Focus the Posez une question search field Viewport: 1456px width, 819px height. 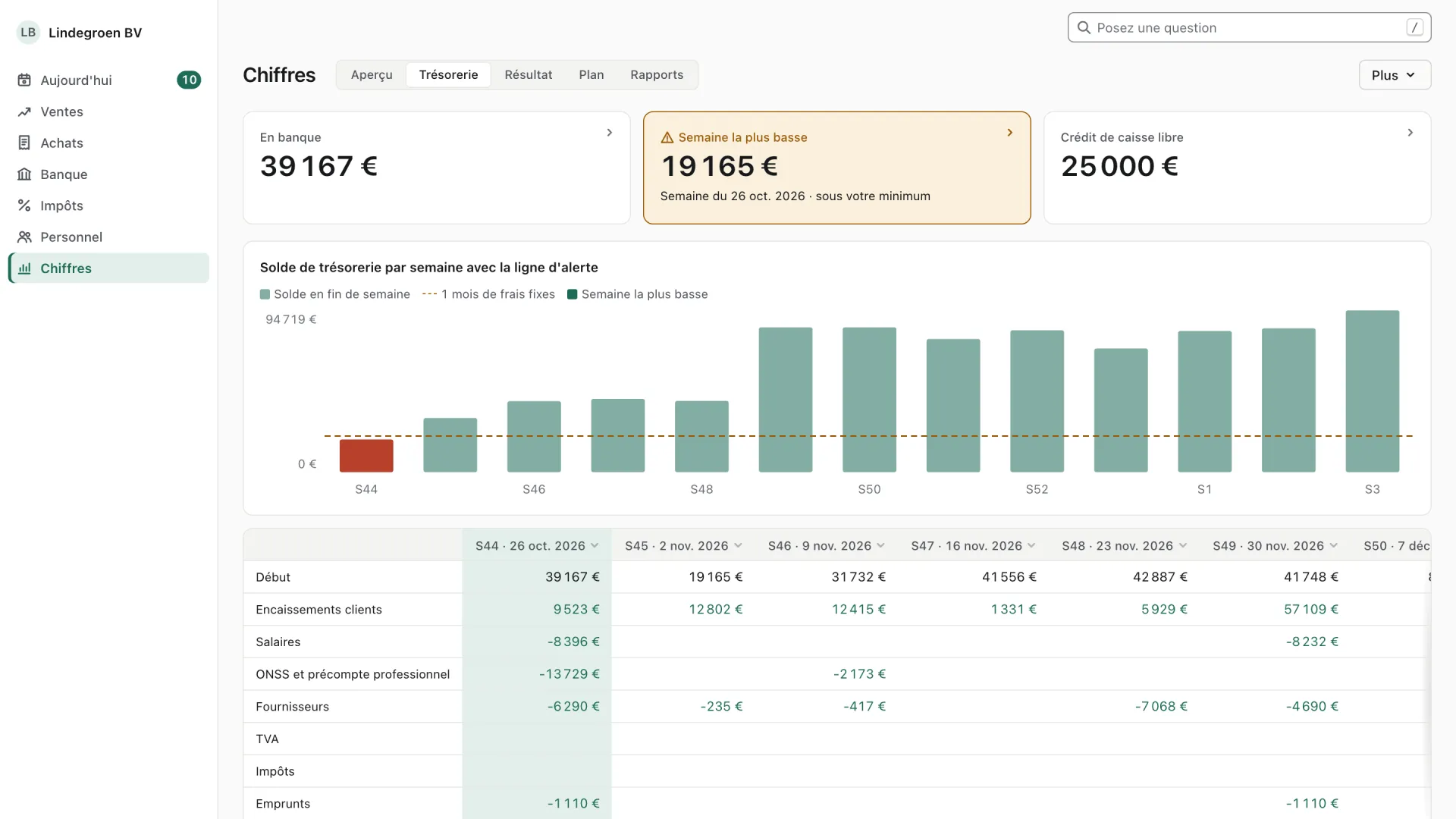(x=1249, y=27)
